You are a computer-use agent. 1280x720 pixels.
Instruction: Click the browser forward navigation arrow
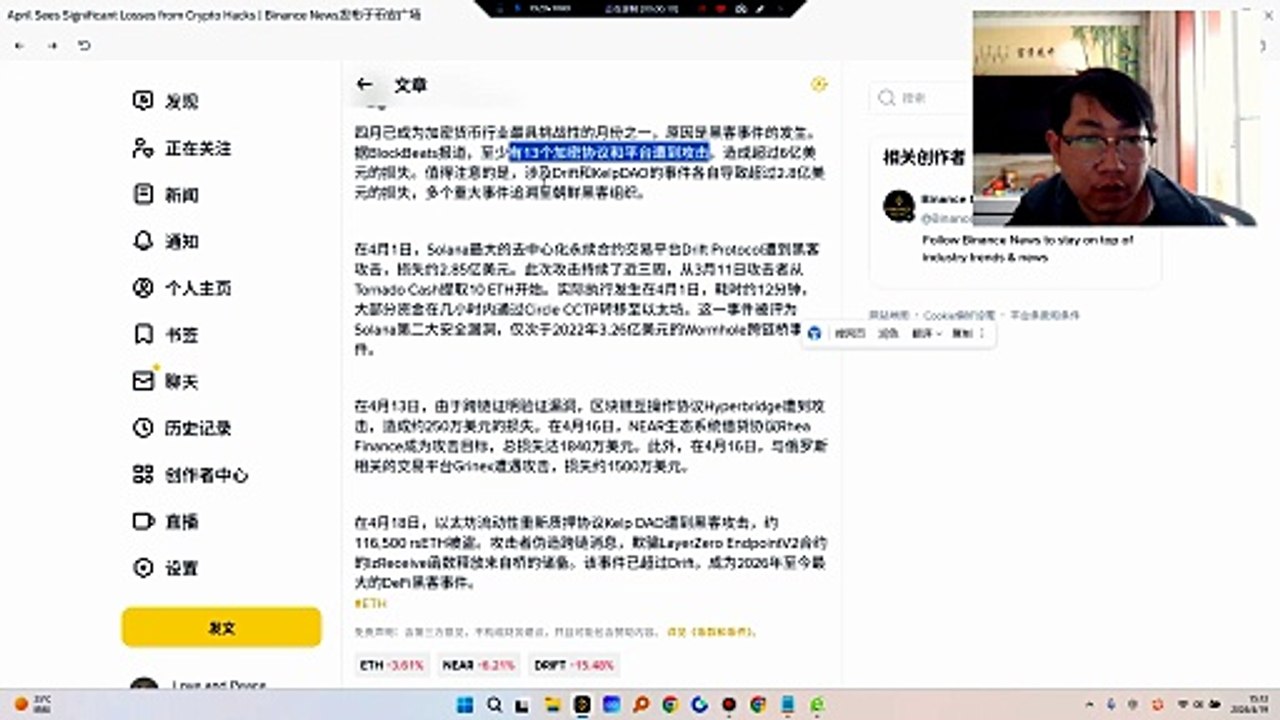point(52,46)
